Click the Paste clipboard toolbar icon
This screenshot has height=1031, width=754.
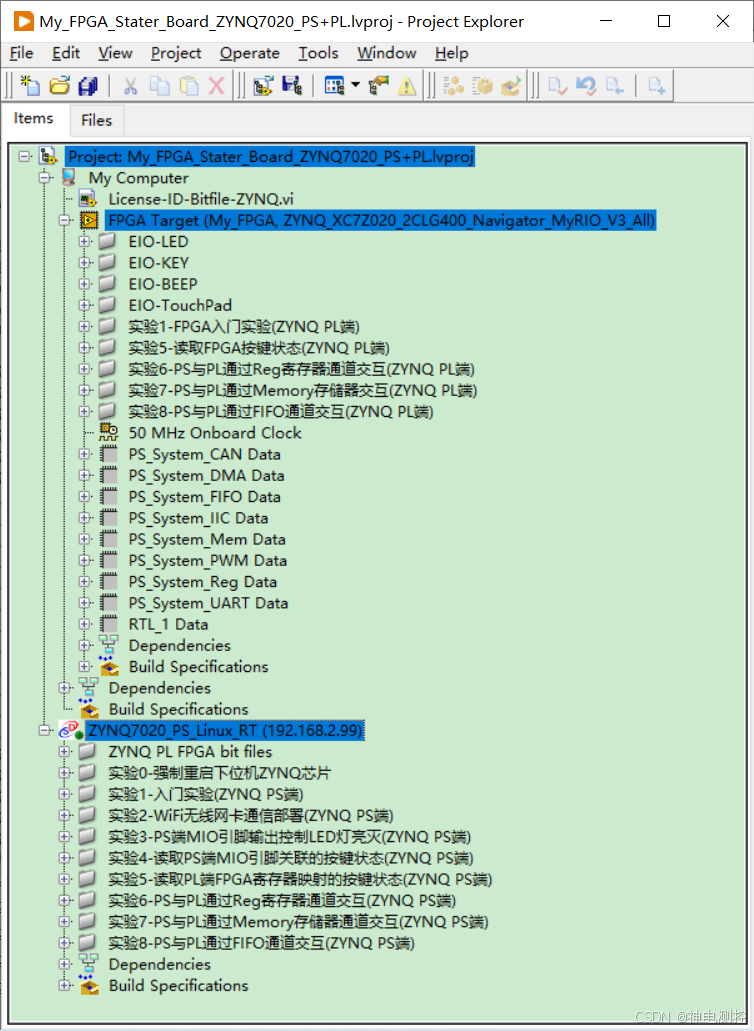(x=189, y=85)
